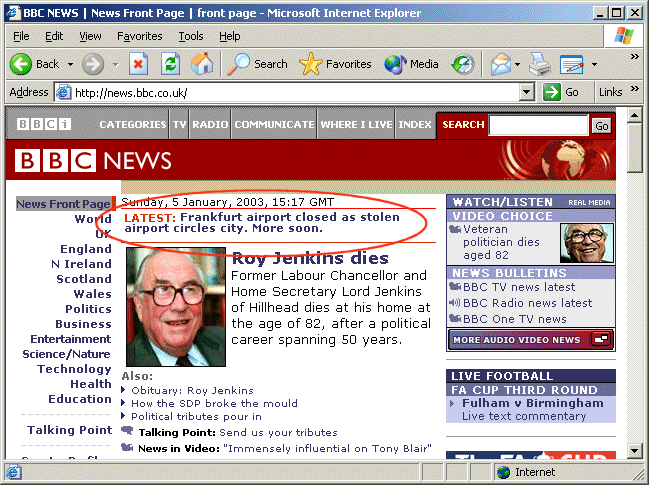Click the BBC NEWS banner logo
The height and width of the screenshot is (485, 649).
pyautogui.click(x=93, y=161)
